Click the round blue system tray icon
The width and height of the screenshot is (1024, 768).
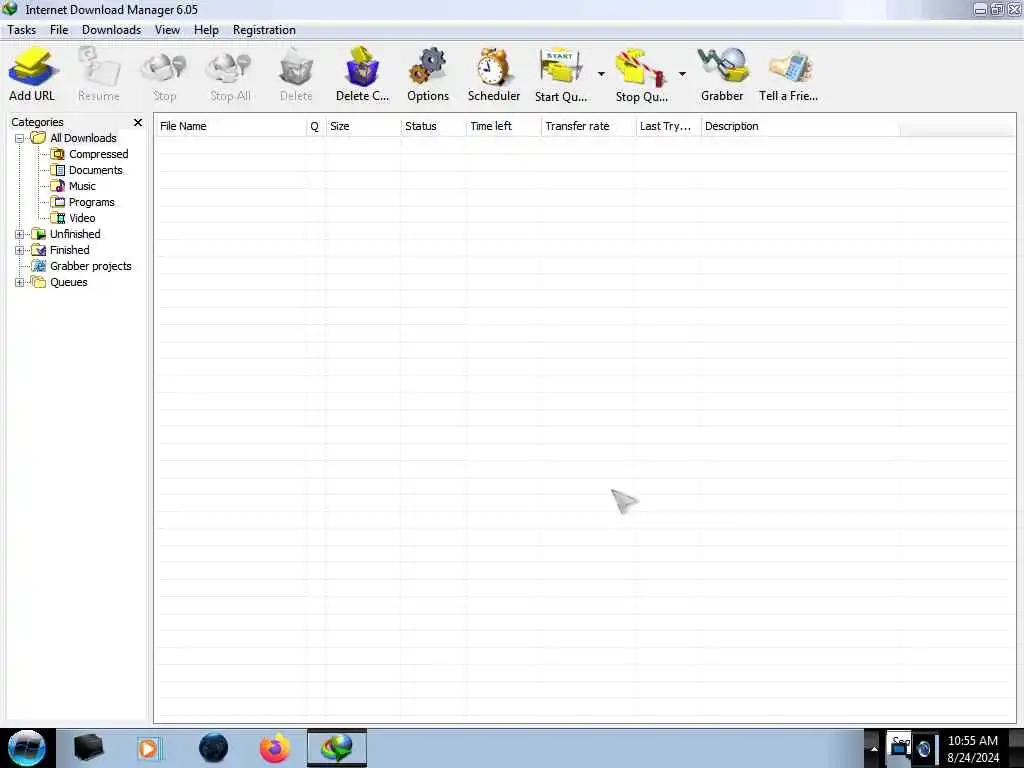point(923,749)
